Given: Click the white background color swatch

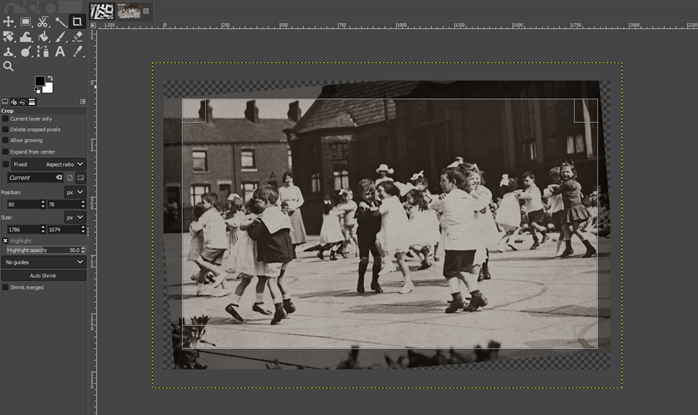Looking at the screenshot, I should 48,88.
